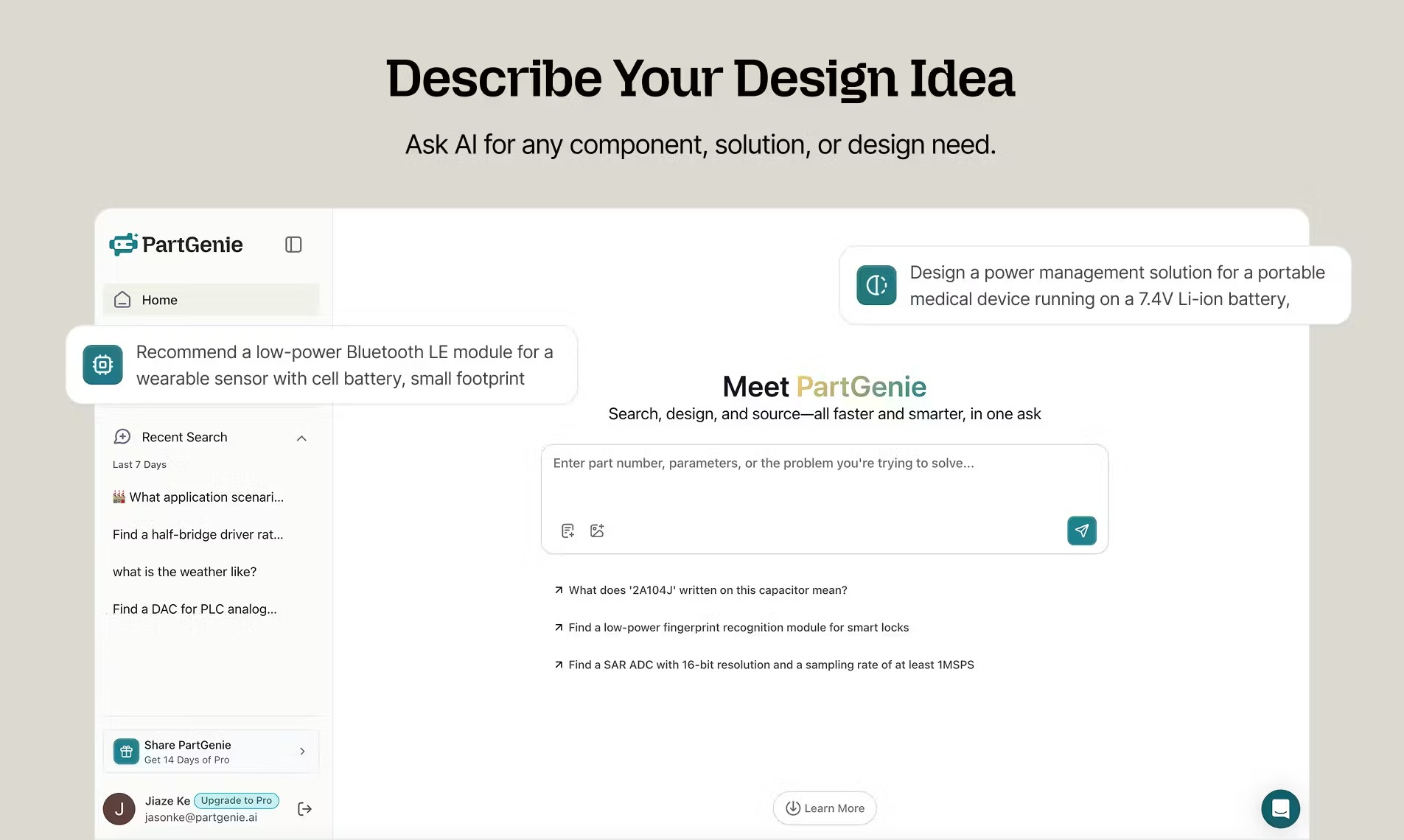Click the Recent Search chat icon

pos(122,437)
